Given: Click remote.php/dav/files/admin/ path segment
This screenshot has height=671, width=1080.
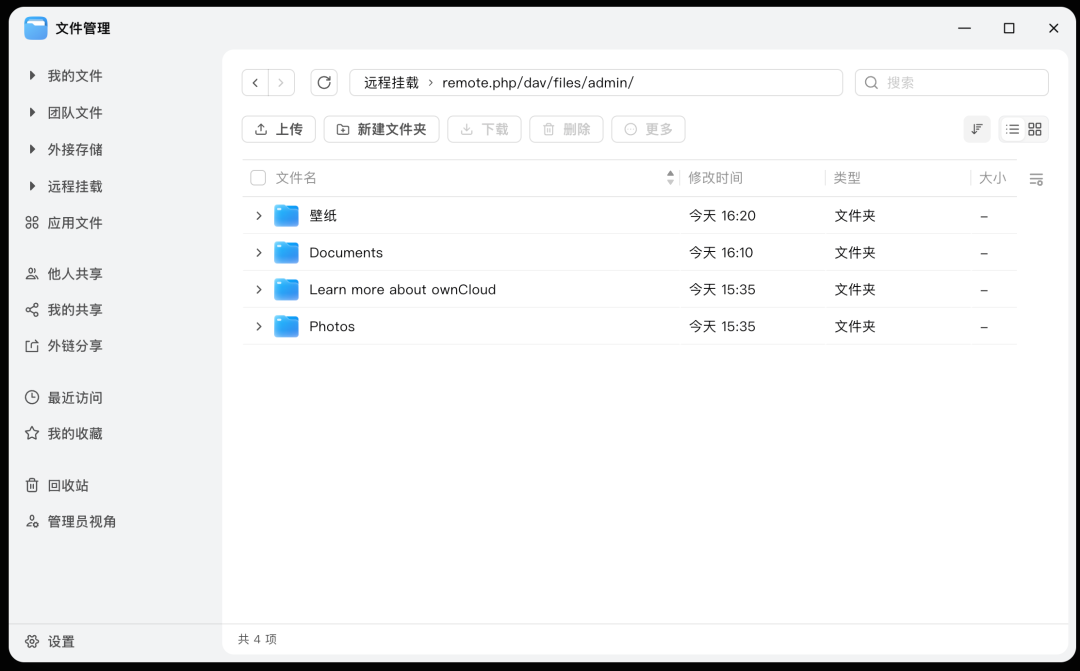Looking at the screenshot, I should pos(538,83).
